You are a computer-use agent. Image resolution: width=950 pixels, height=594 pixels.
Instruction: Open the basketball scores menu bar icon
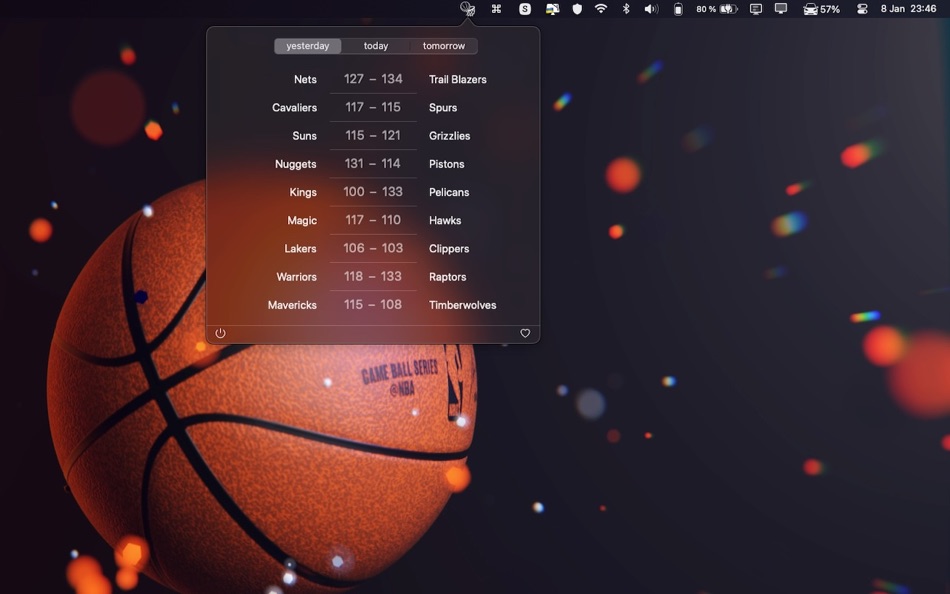pos(467,9)
